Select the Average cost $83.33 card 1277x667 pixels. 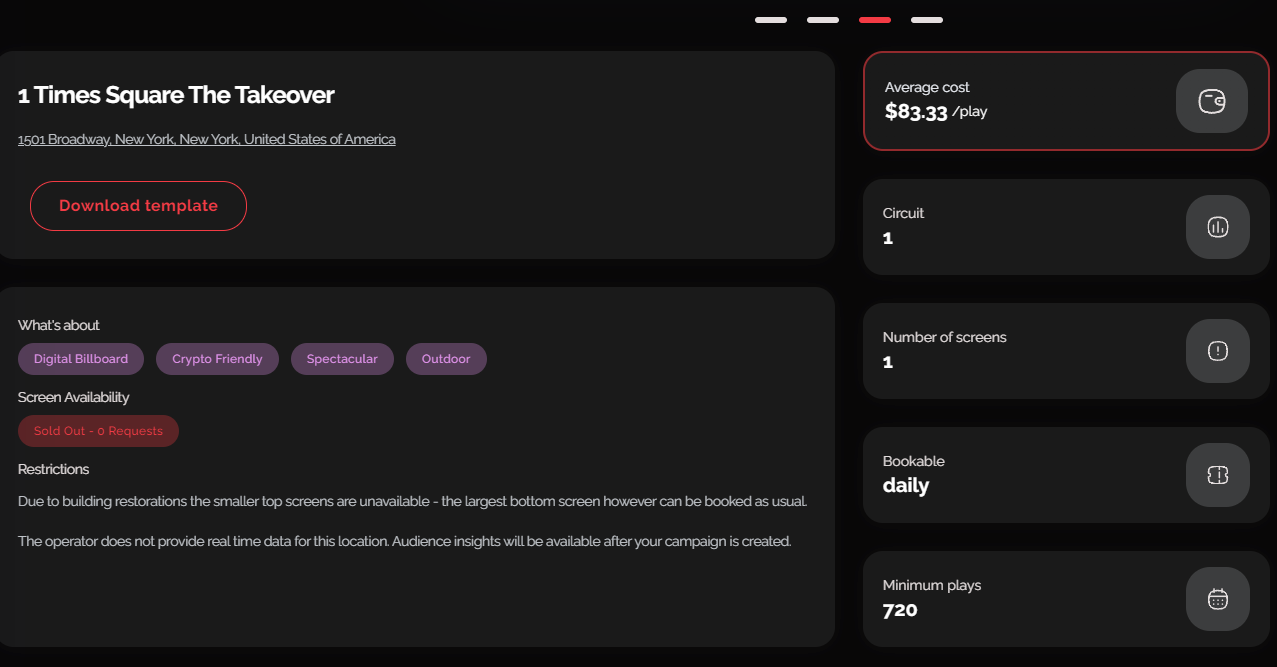tap(1066, 101)
